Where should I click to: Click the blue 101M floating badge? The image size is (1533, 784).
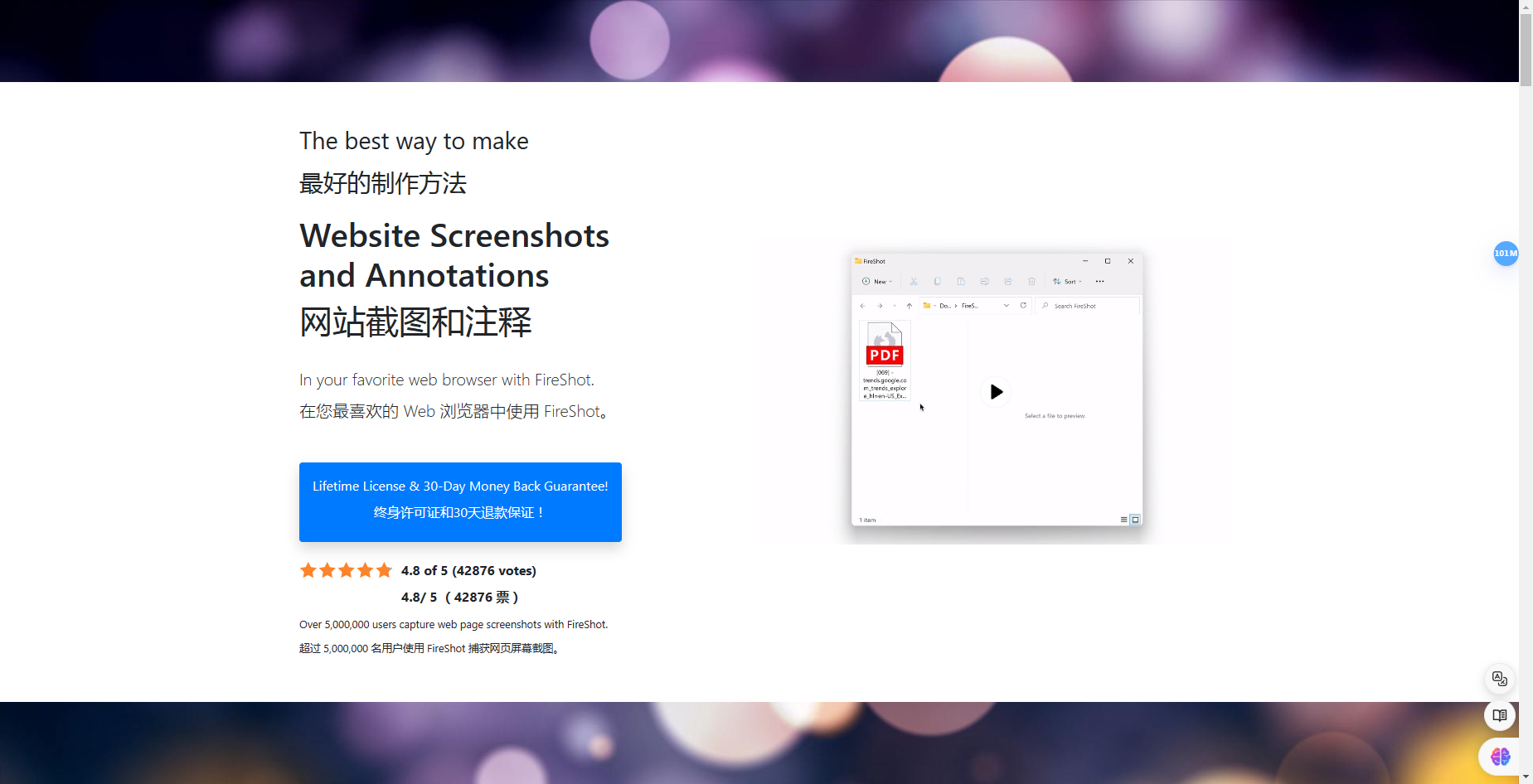pos(1506,254)
